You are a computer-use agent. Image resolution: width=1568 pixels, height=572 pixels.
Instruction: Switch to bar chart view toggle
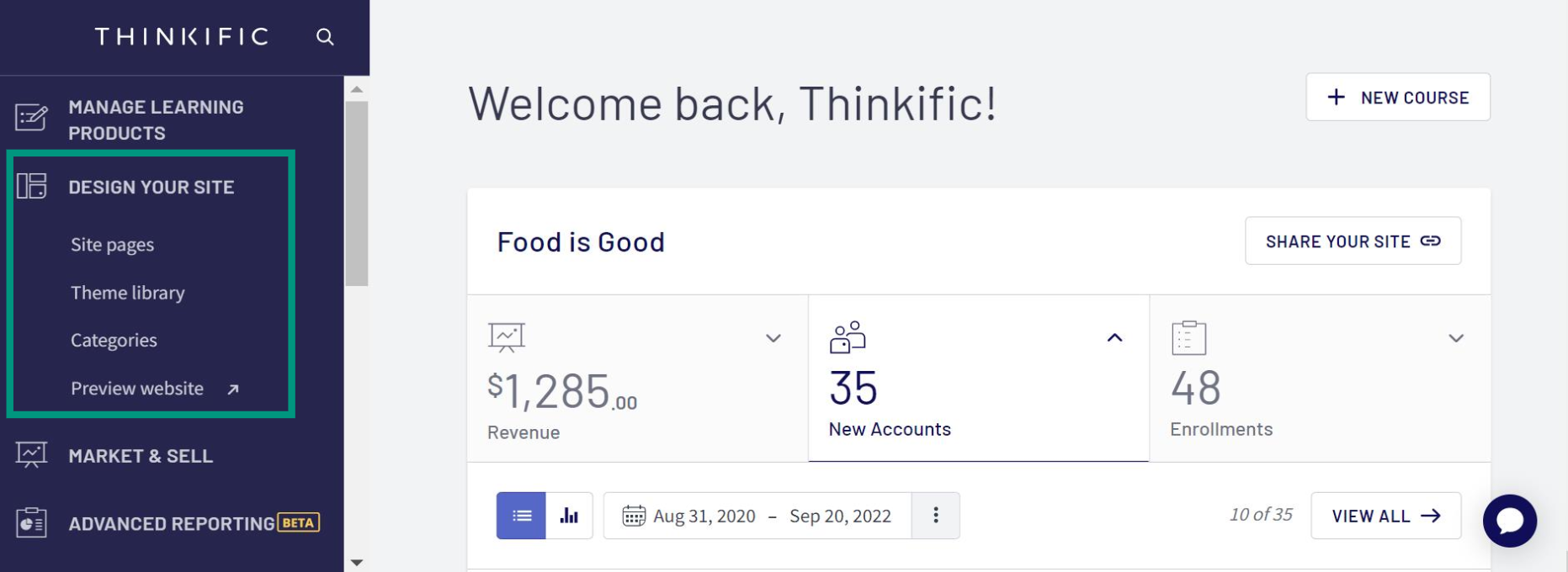(570, 516)
